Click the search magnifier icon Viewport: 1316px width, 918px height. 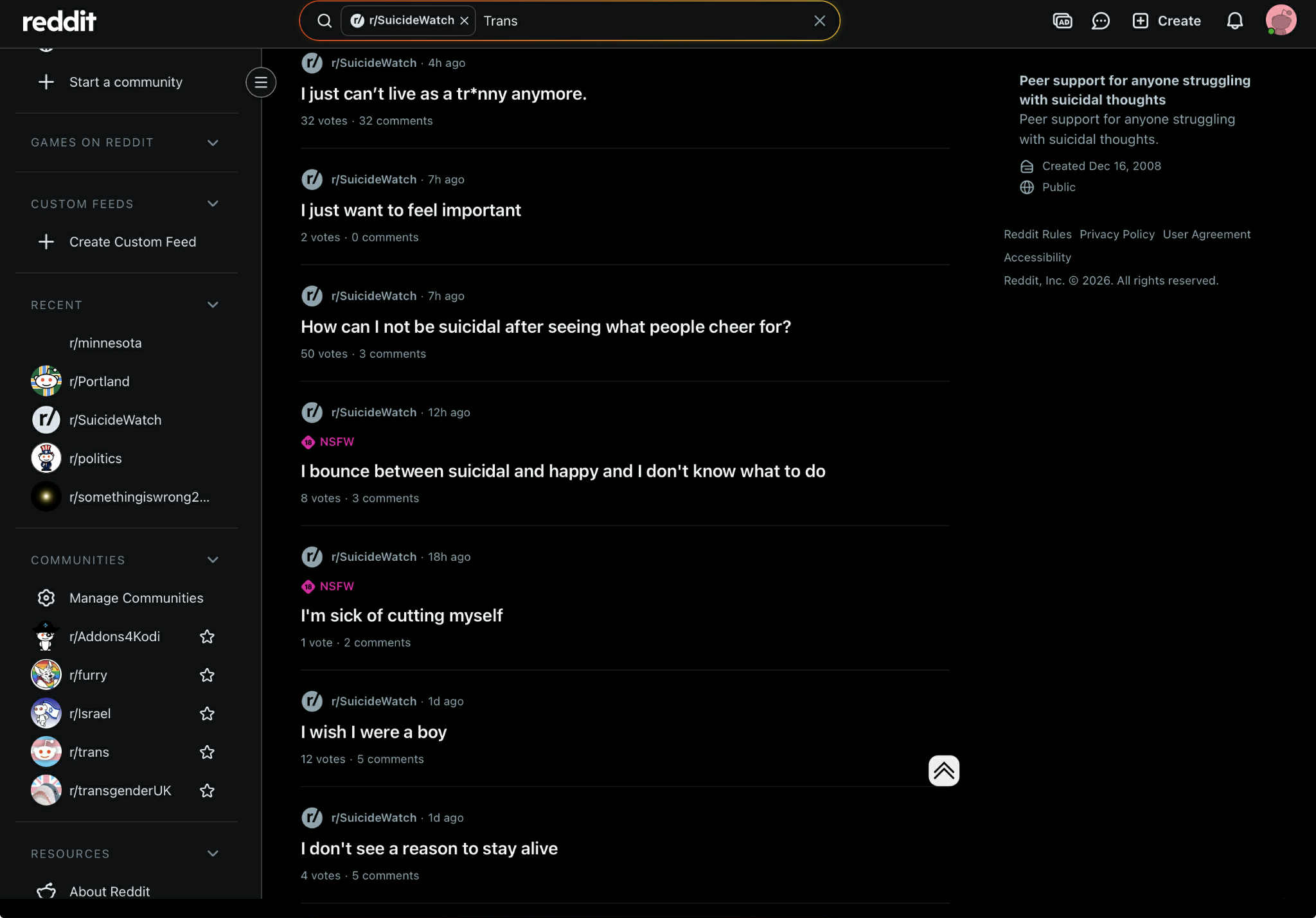[325, 21]
